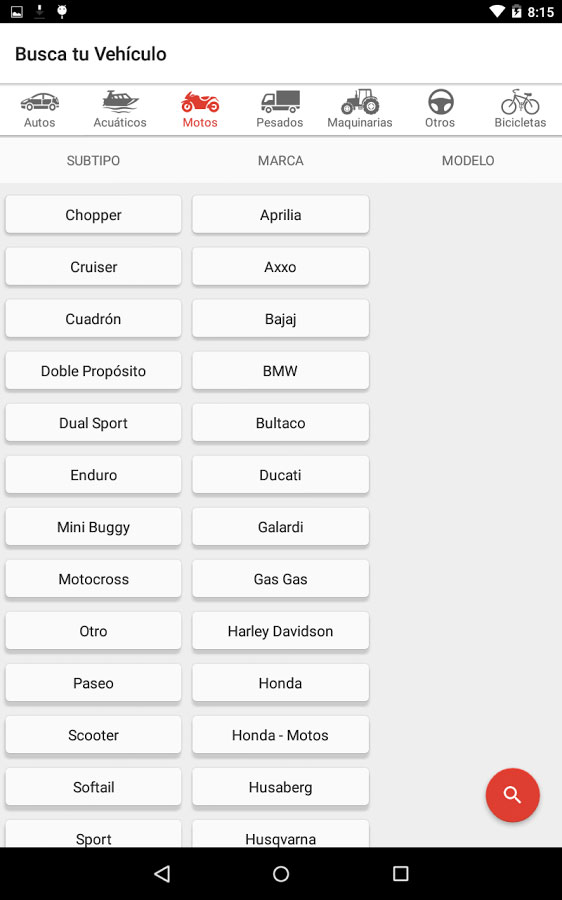Select the Pesados truck category
The height and width of the screenshot is (900, 562).
[280, 102]
